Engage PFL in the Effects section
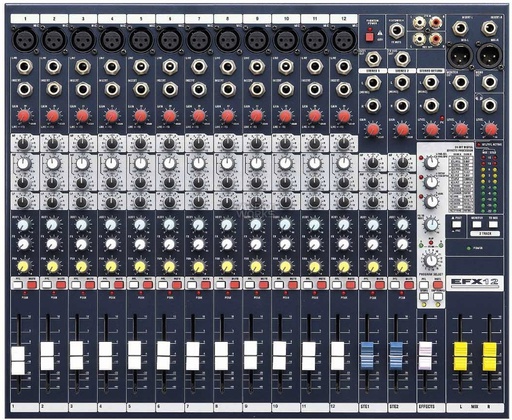 click(424, 285)
